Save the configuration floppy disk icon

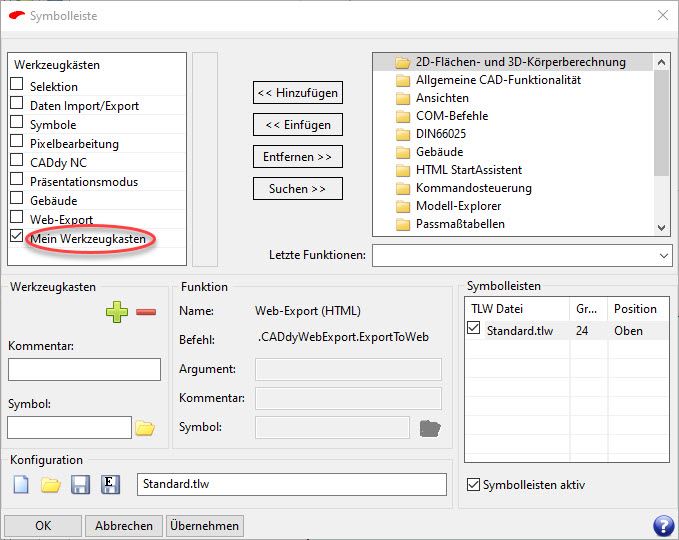[x=81, y=484]
